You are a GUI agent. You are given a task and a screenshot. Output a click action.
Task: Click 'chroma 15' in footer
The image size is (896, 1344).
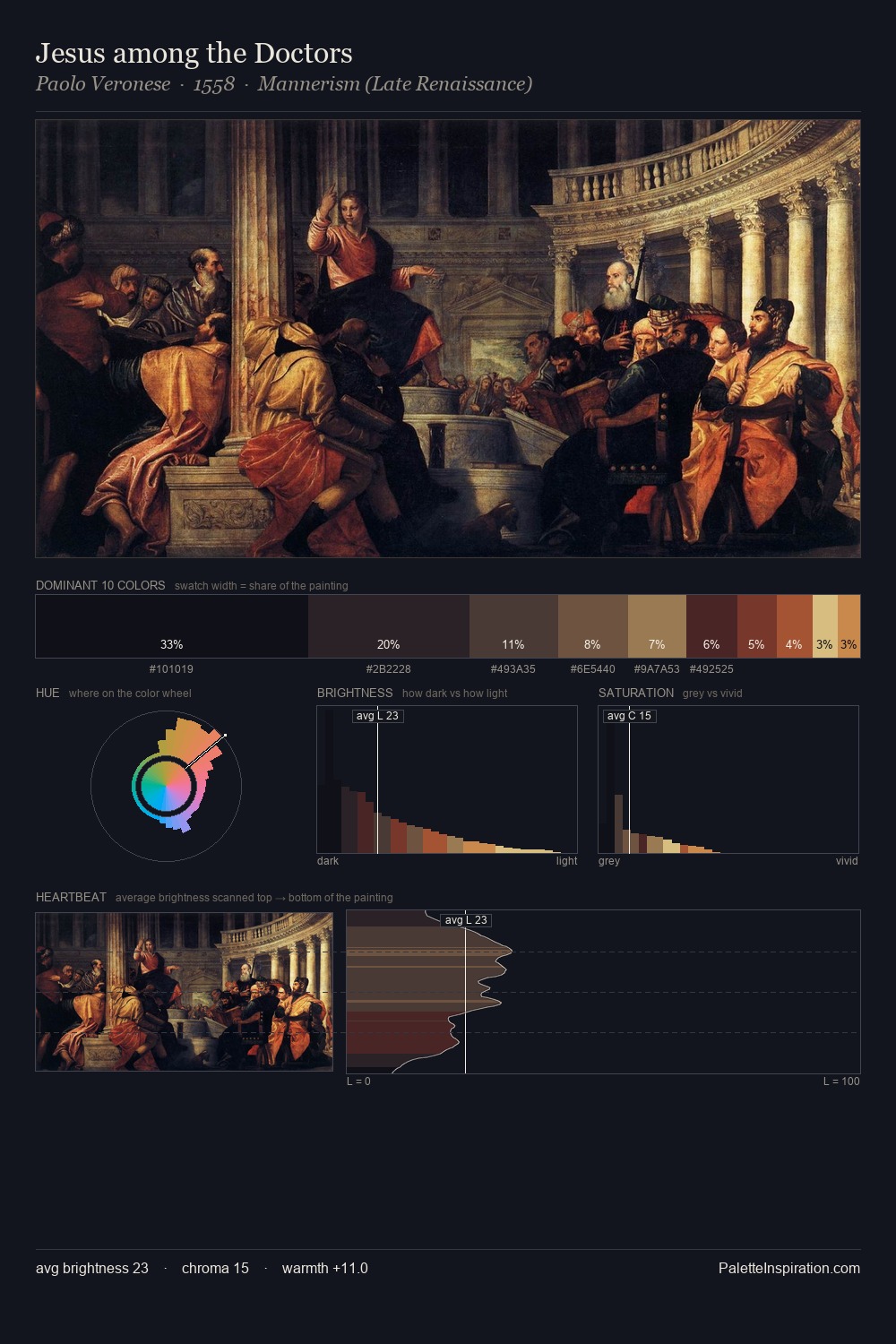215,1268
